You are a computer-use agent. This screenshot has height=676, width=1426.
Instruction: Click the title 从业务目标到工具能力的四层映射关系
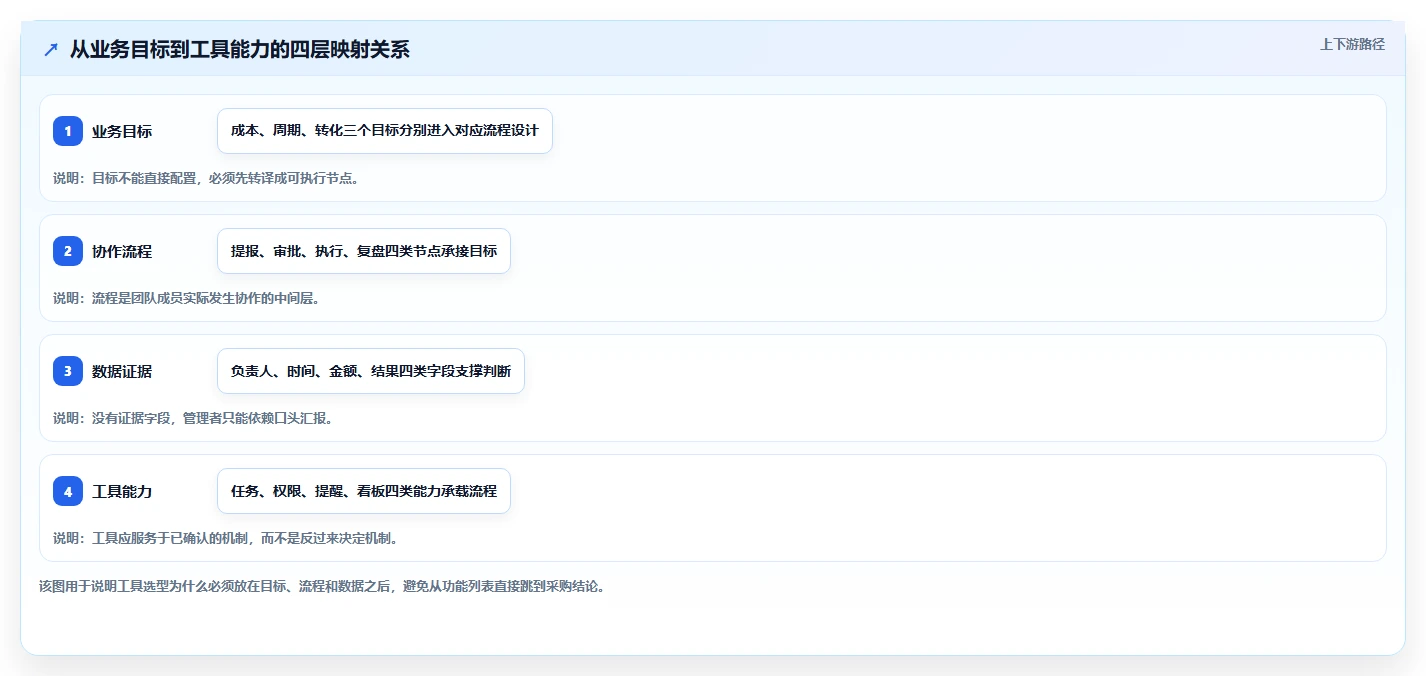point(240,49)
